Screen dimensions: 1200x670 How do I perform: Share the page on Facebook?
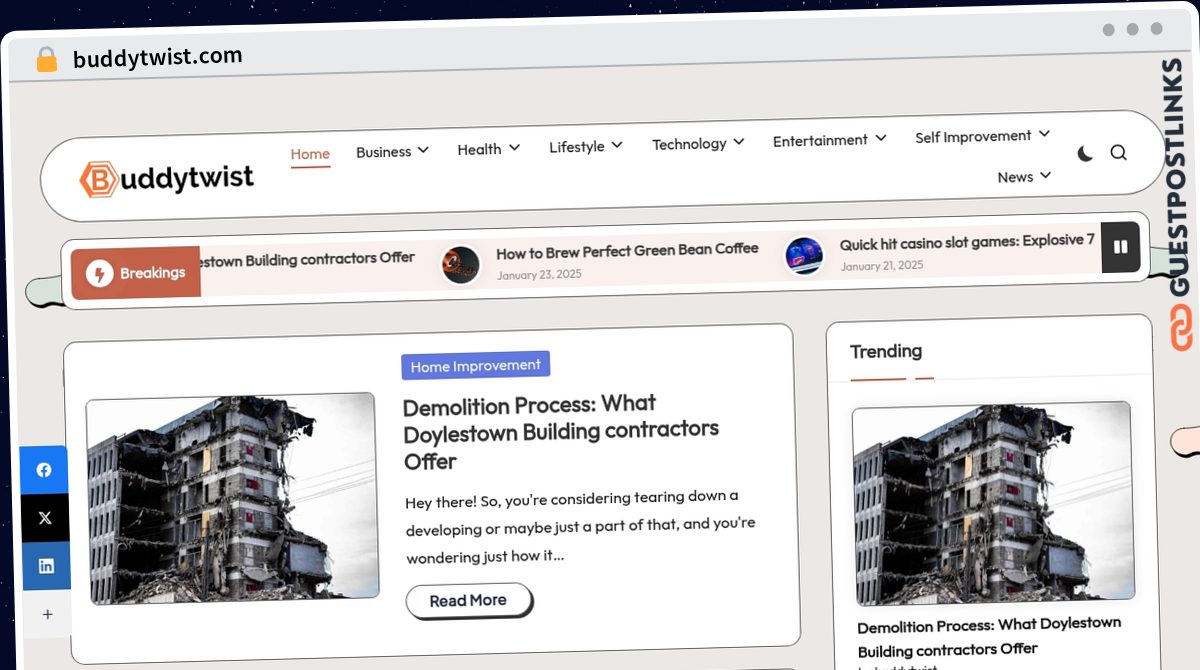[45, 470]
